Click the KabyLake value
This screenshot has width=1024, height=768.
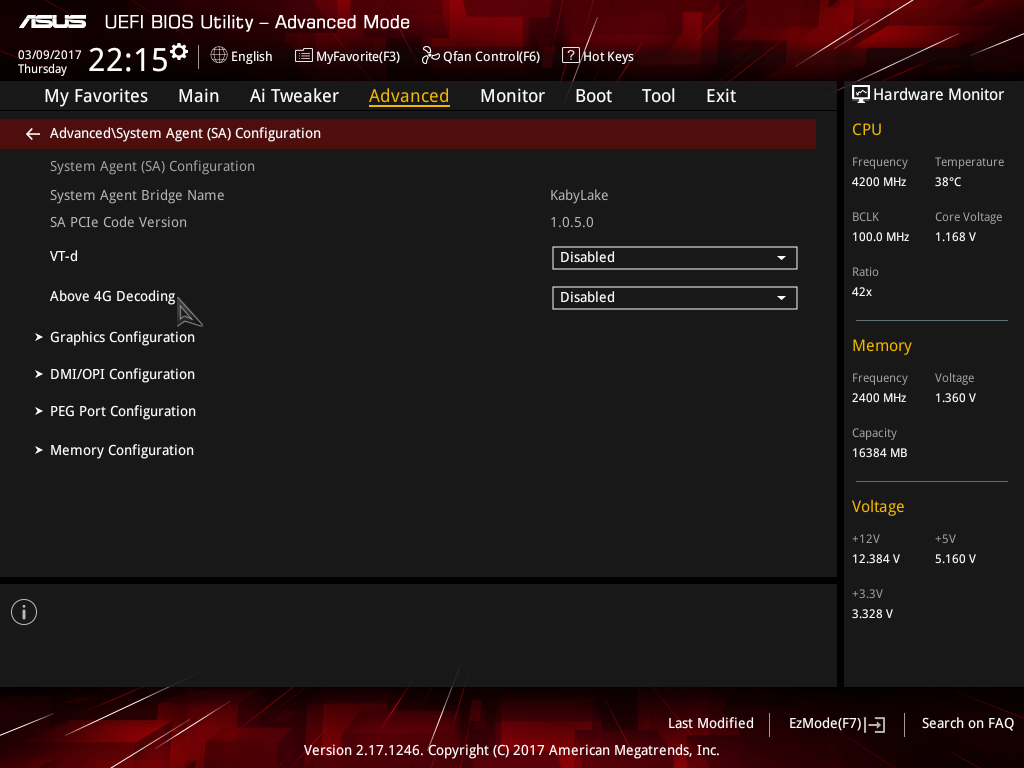[x=579, y=195]
